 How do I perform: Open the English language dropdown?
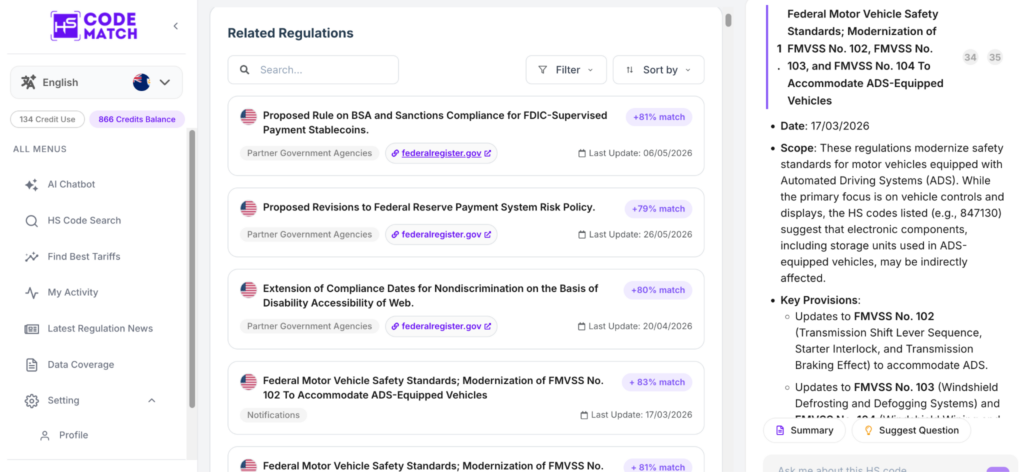[x=96, y=82]
